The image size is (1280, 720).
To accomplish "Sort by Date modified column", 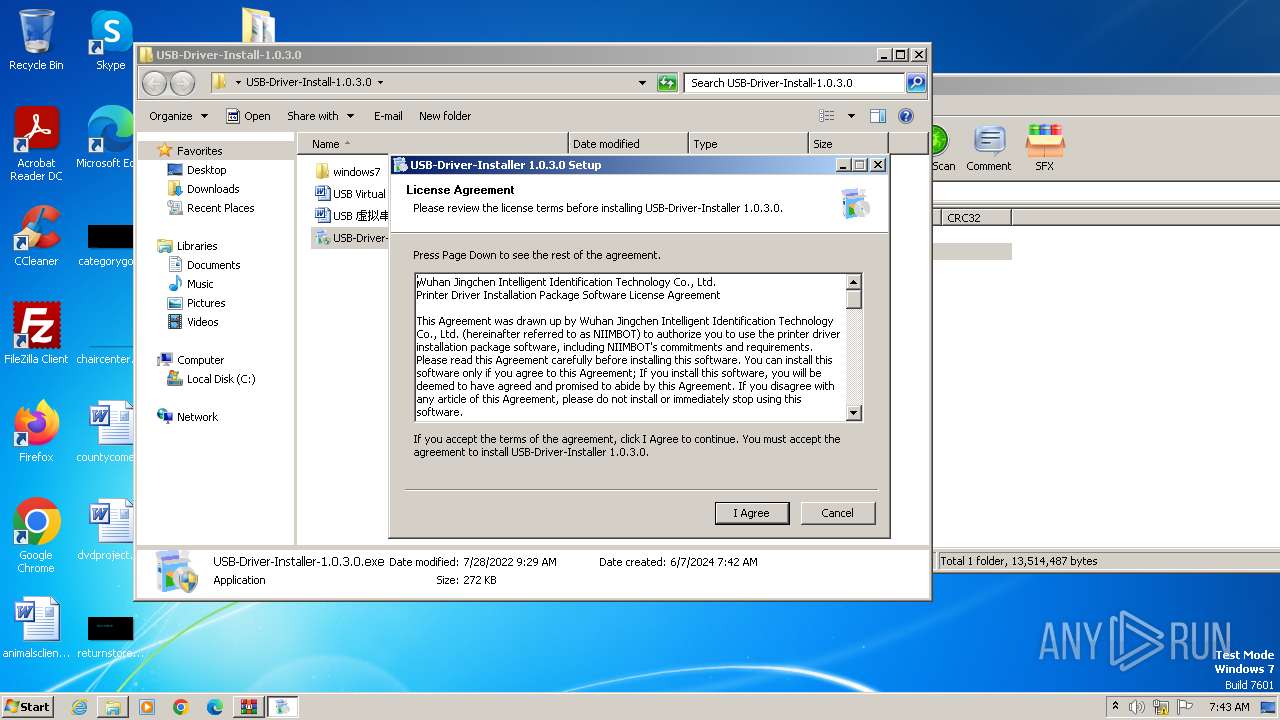I will click(628, 144).
